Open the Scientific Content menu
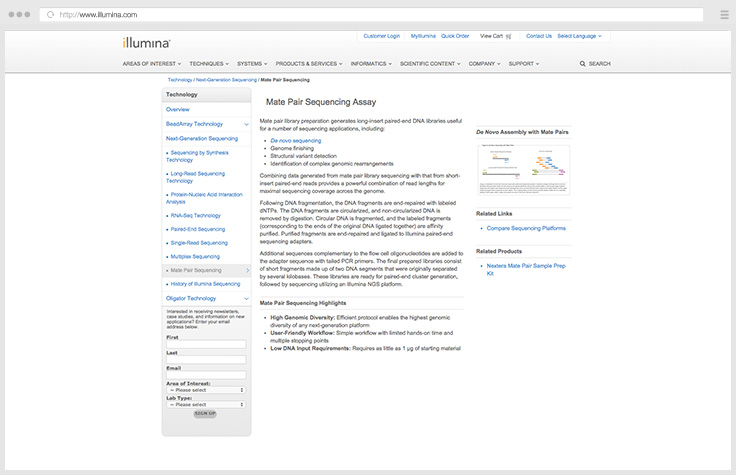The image size is (736, 475). 430,63
